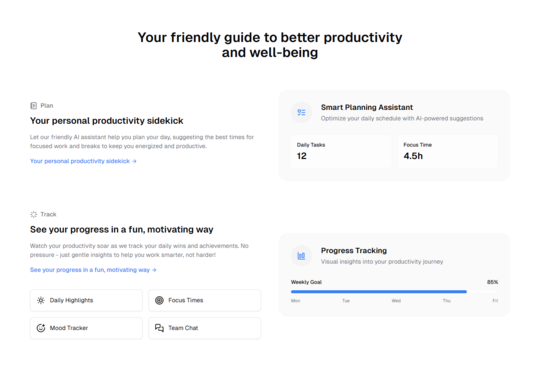Click the 85% weekly goal label
The height and width of the screenshot is (369, 540).
pyautogui.click(x=492, y=282)
